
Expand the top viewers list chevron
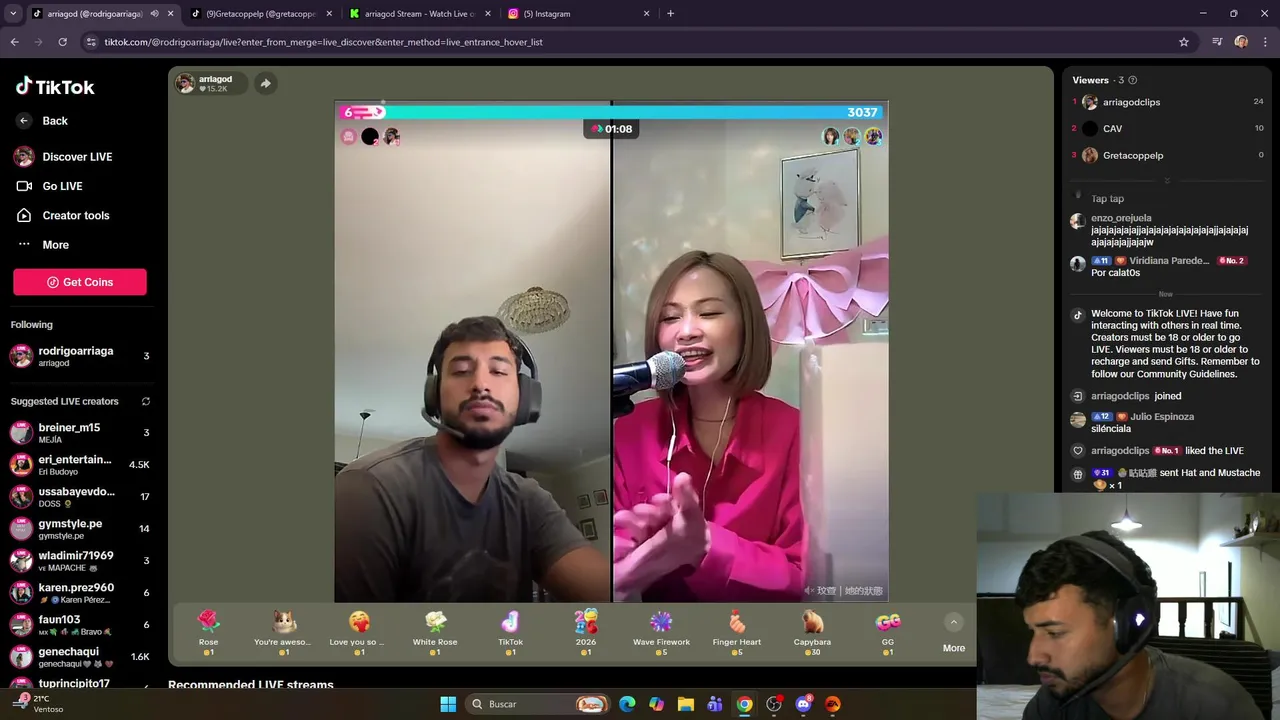point(1167,181)
